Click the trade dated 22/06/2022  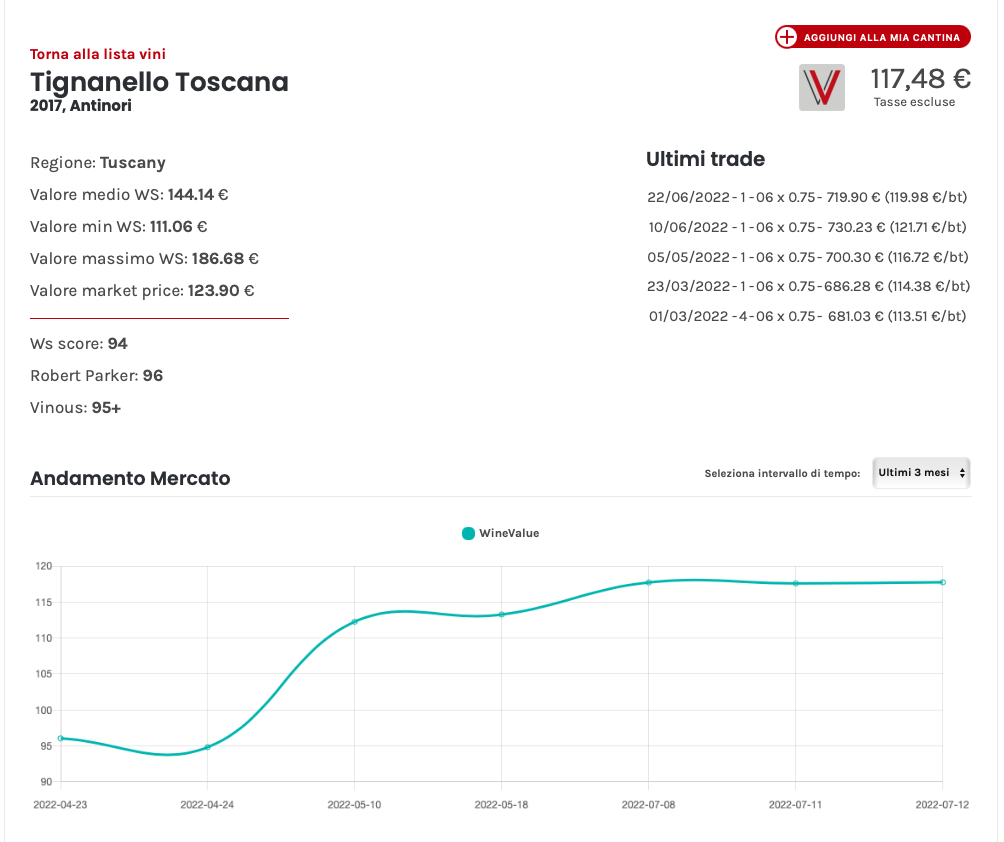[807, 197]
